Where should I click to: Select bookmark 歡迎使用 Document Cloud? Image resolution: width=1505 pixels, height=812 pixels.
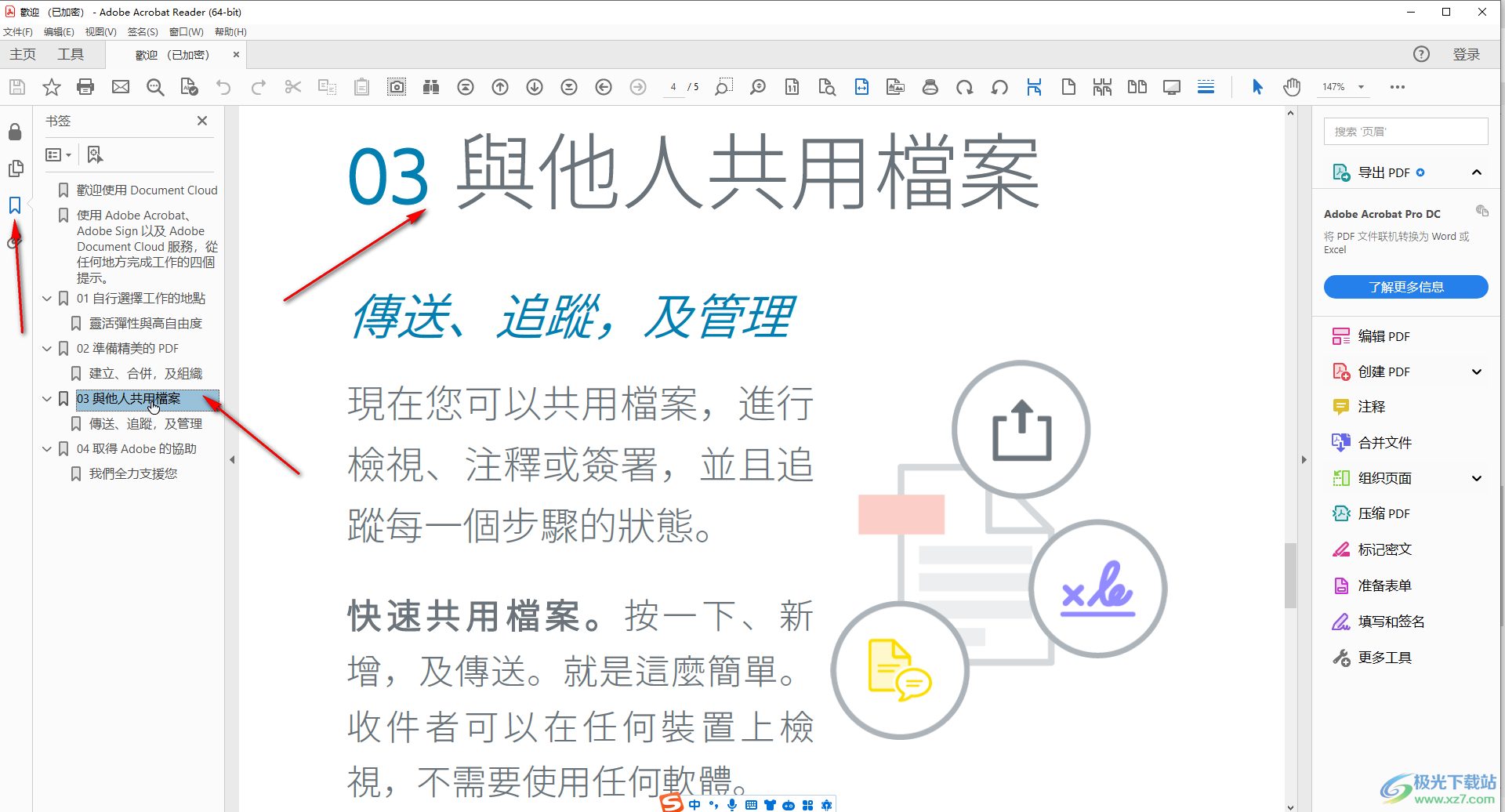pos(147,190)
